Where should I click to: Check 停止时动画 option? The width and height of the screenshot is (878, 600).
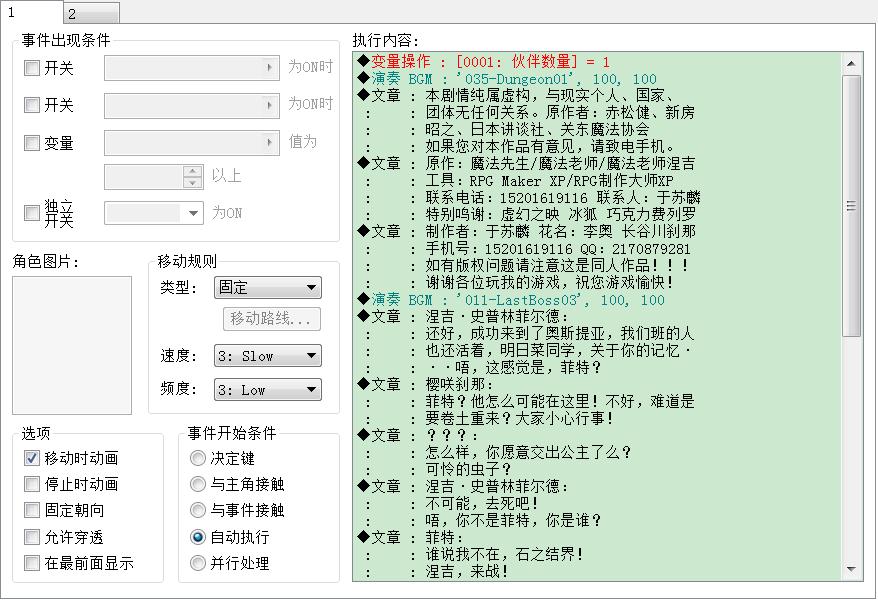tap(32, 484)
